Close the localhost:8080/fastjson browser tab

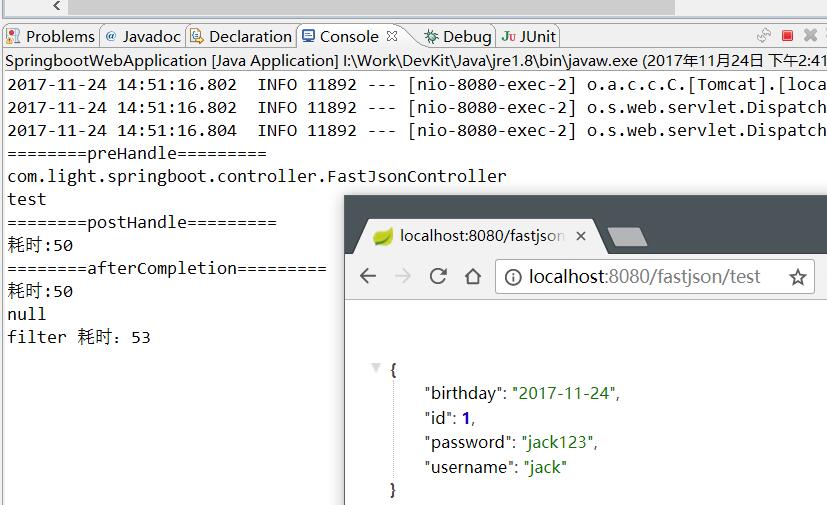[x=581, y=236]
